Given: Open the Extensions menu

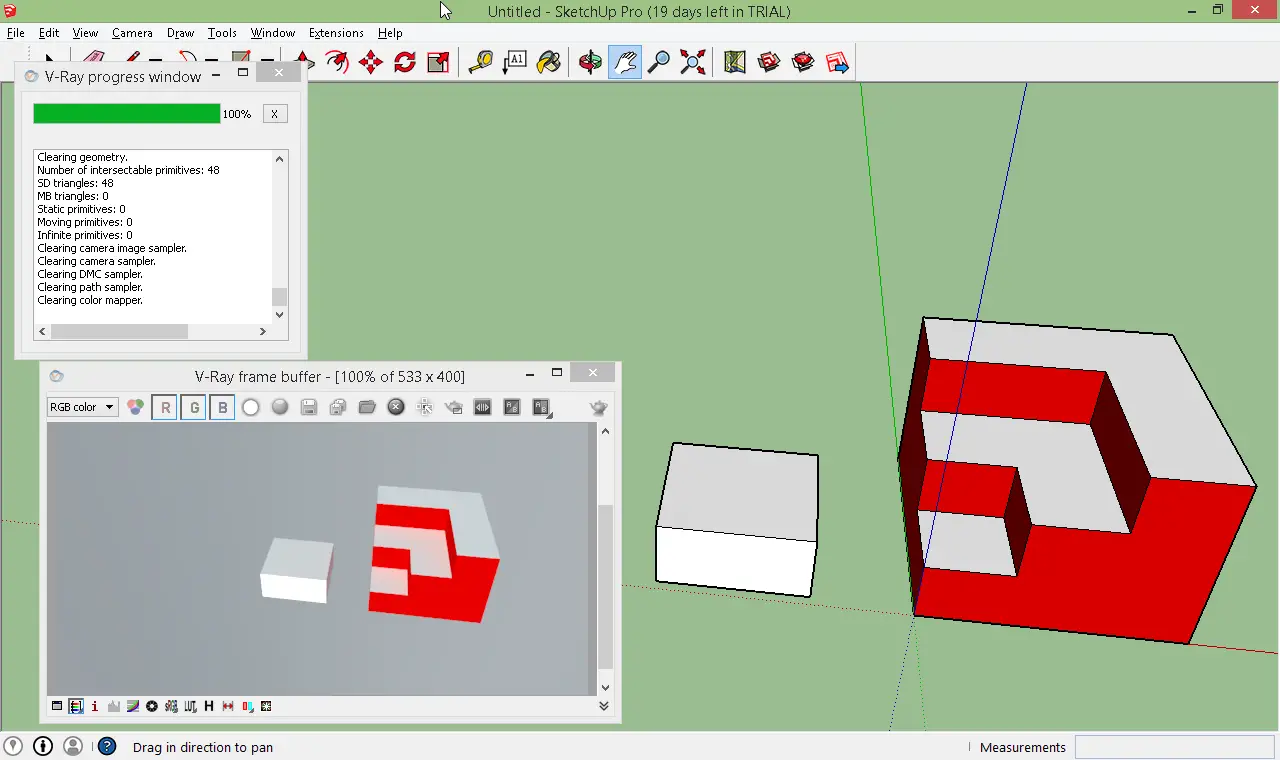Looking at the screenshot, I should (x=336, y=33).
